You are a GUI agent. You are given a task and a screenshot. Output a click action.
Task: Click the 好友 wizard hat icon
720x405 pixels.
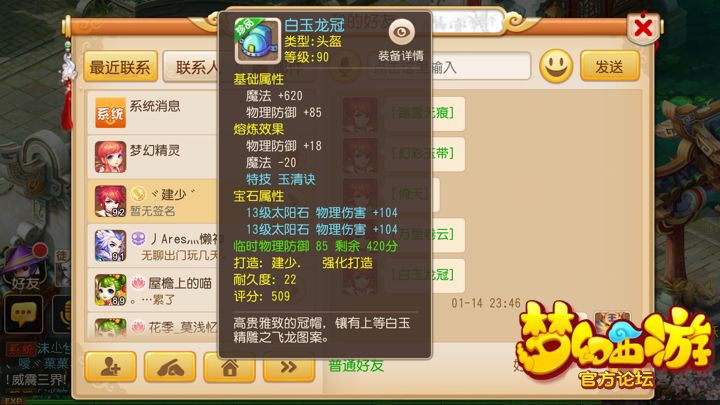(25, 267)
